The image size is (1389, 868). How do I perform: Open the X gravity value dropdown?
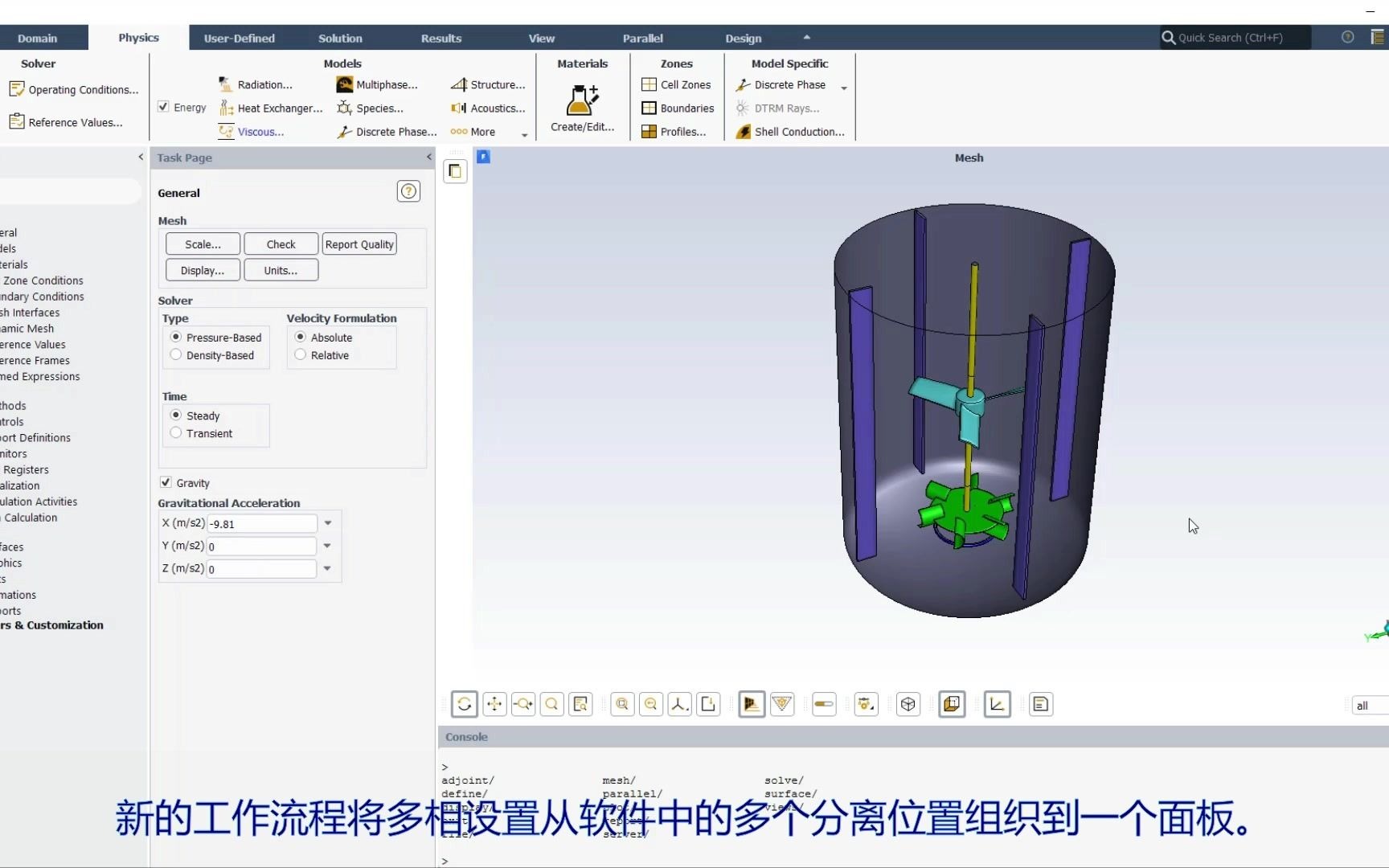click(327, 522)
